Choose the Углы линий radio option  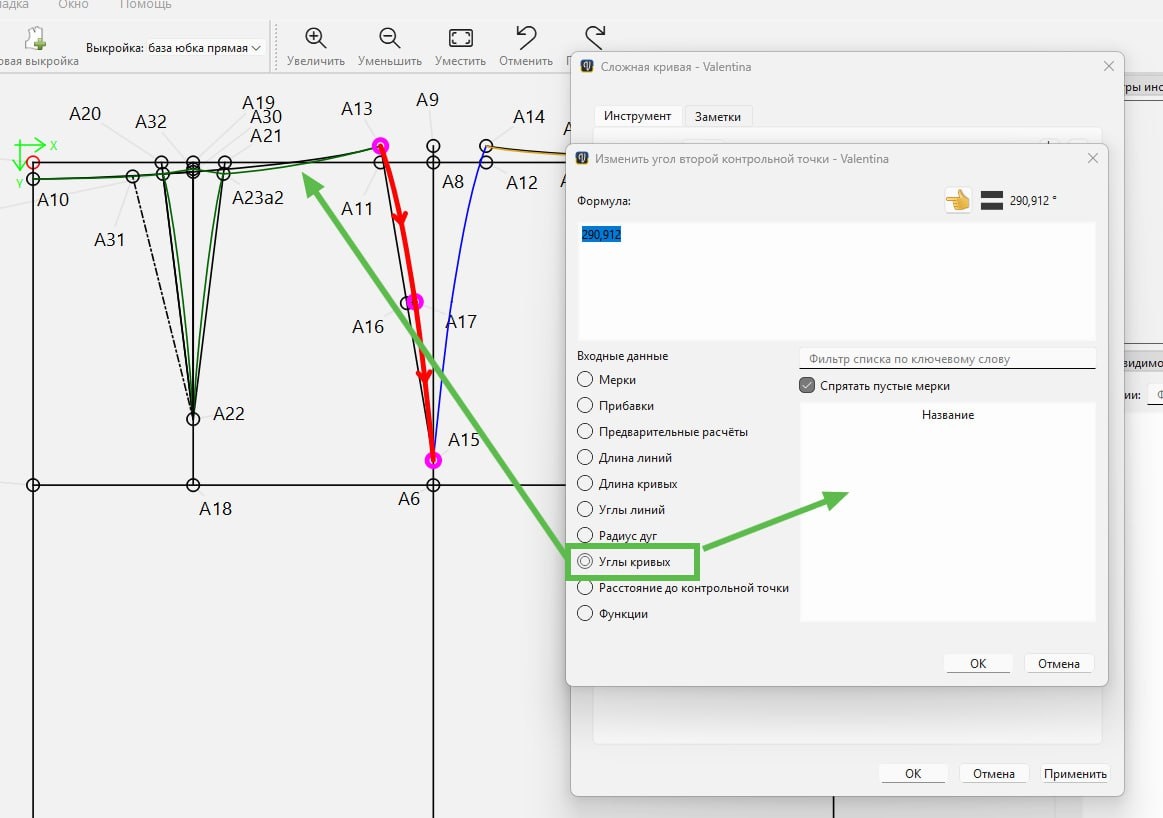tap(584, 509)
